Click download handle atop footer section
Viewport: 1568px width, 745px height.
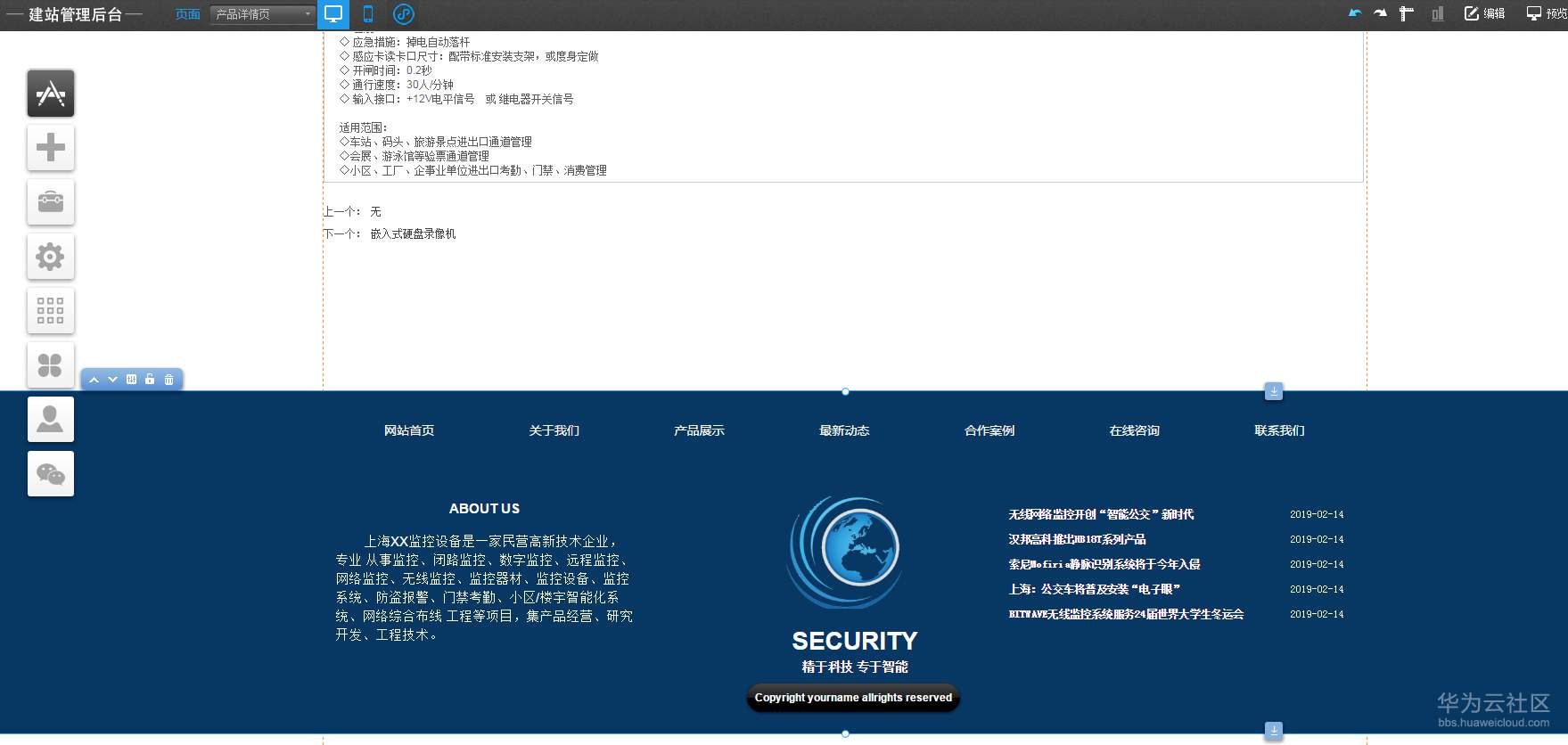[x=1274, y=391]
